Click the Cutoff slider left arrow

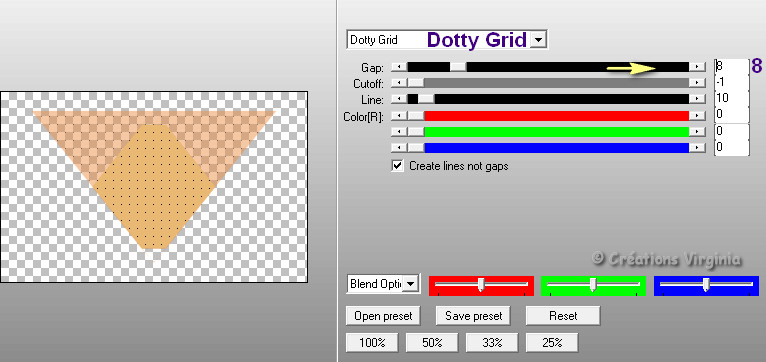click(x=399, y=83)
